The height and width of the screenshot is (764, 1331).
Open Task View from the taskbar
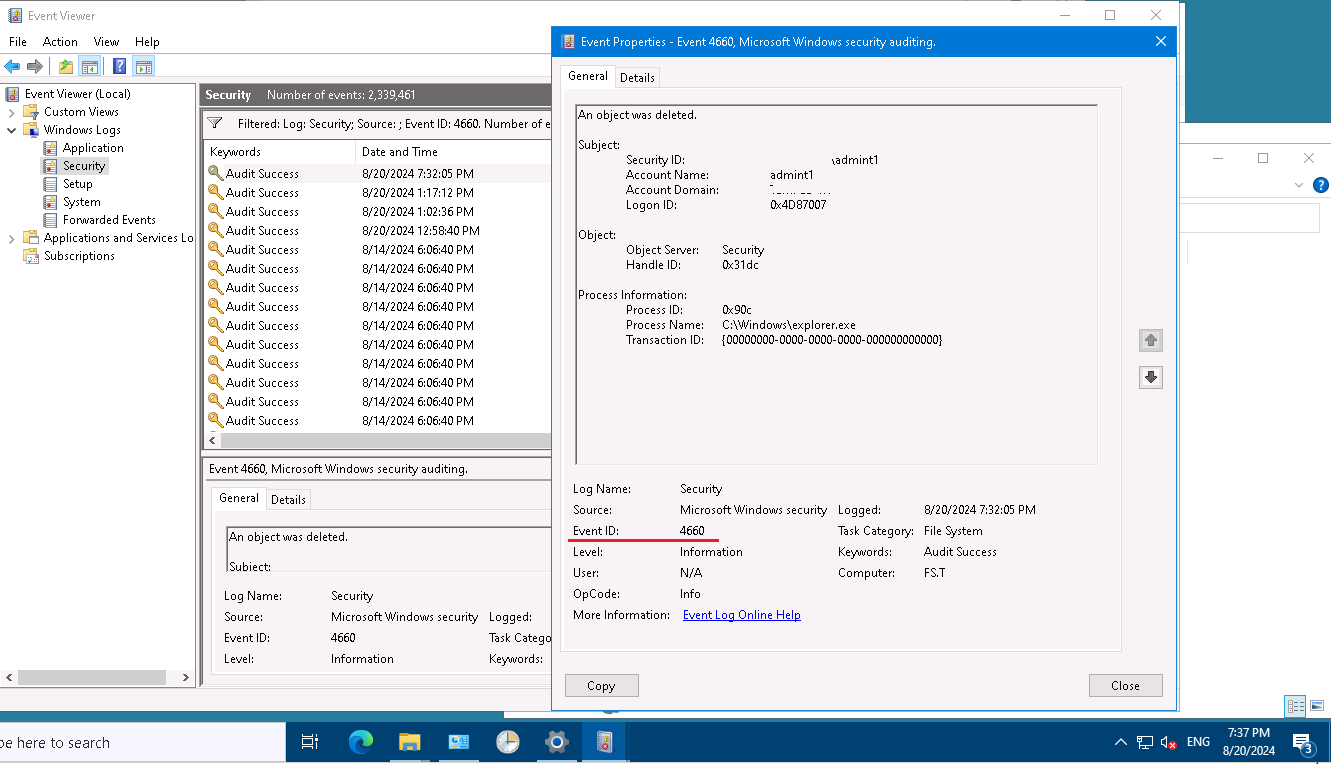tap(310, 742)
